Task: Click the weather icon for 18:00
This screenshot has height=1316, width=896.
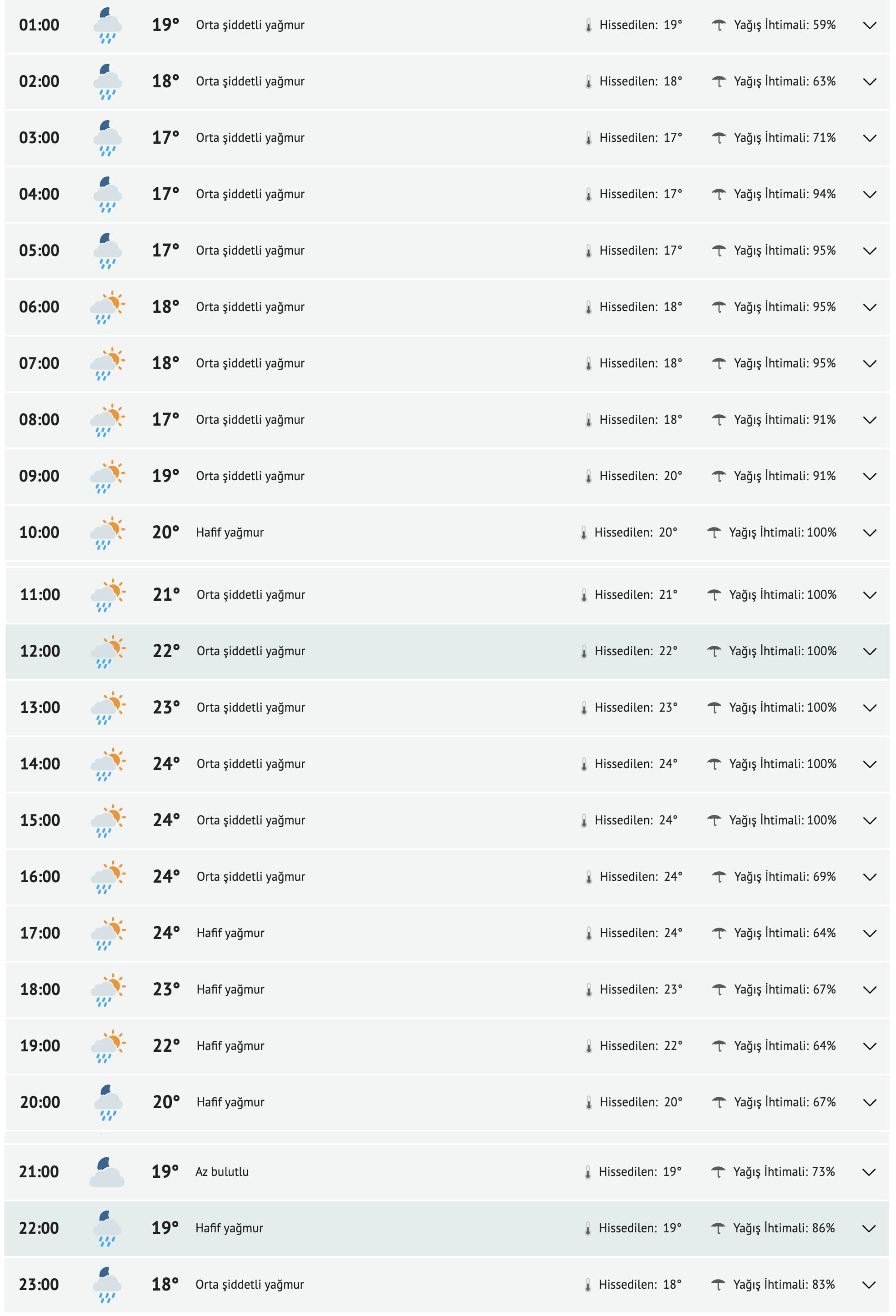Action: 108,990
